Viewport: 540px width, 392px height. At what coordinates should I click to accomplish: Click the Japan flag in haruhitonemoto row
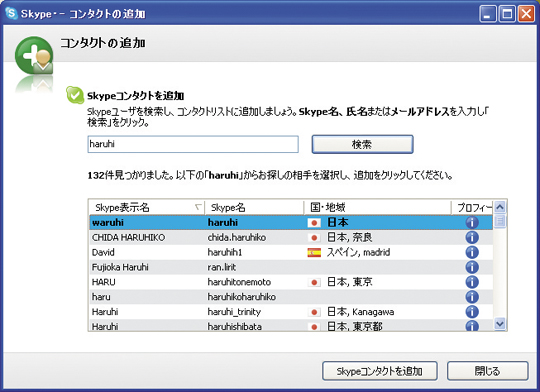[x=314, y=282]
